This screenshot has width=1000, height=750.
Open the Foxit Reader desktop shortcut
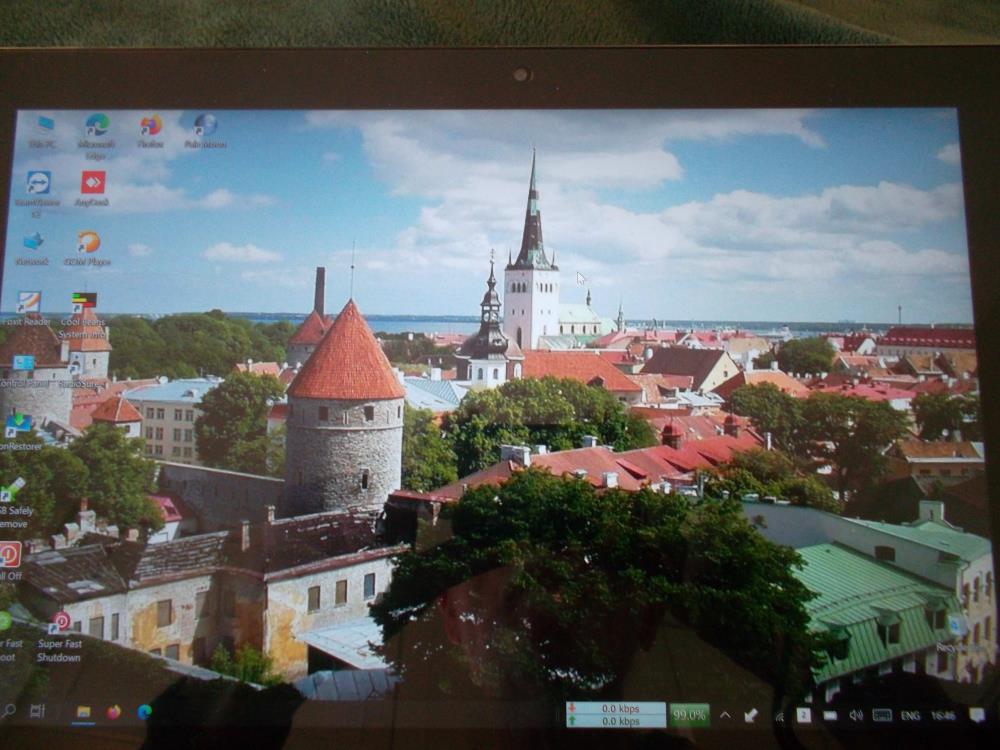27,309
